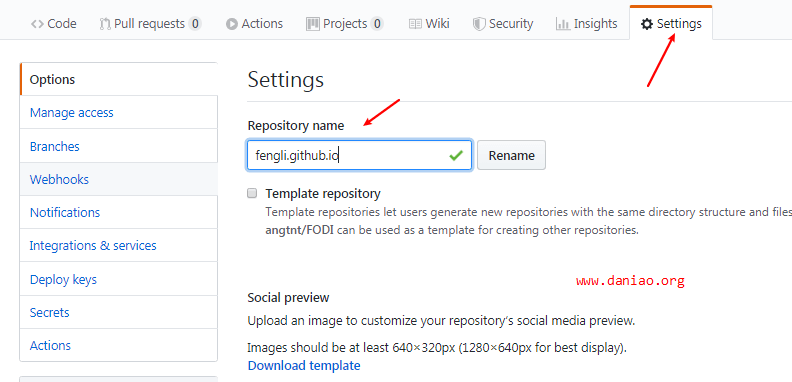Open Deploy keys in sidebar
Image resolution: width=792 pixels, height=382 pixels.
[x=119, y=279]
